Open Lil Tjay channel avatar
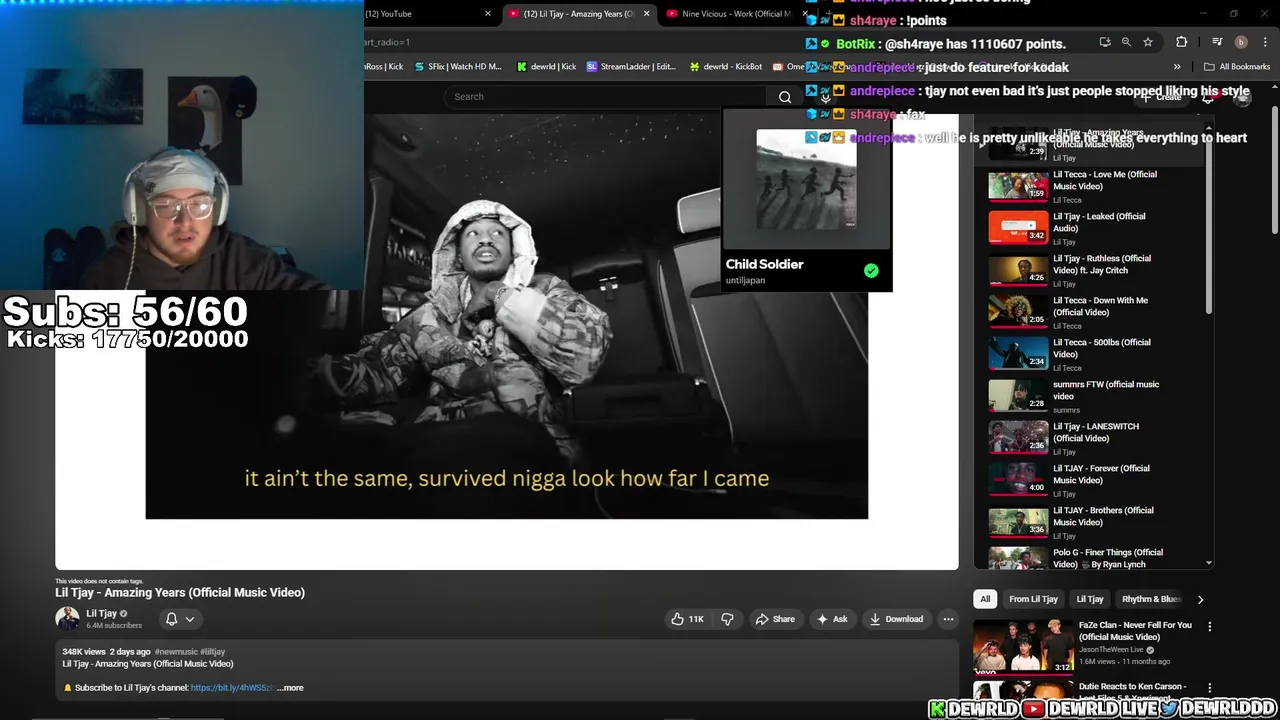The width and height of the screenshot is (1280, 720). 67,619
